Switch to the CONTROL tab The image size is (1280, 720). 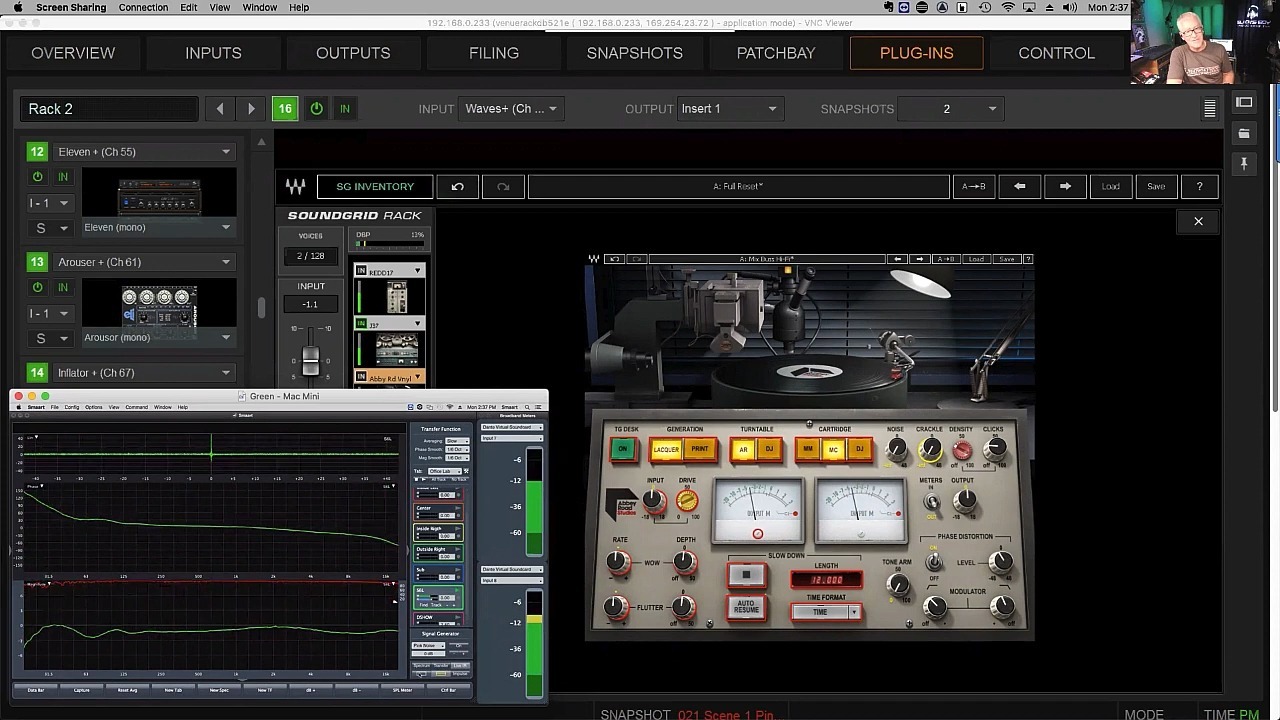(x=1056, y=53)
